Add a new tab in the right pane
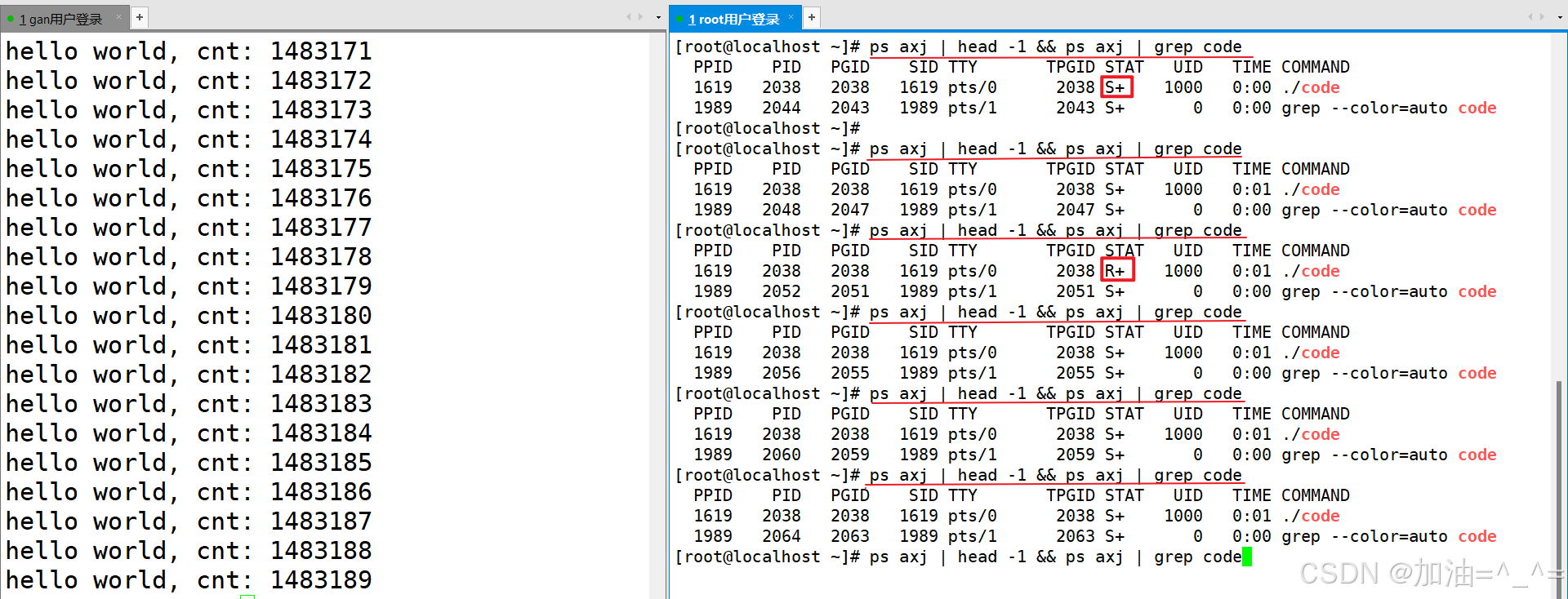The height and width of the screenshot is (599, 1568). coord(812,16)
